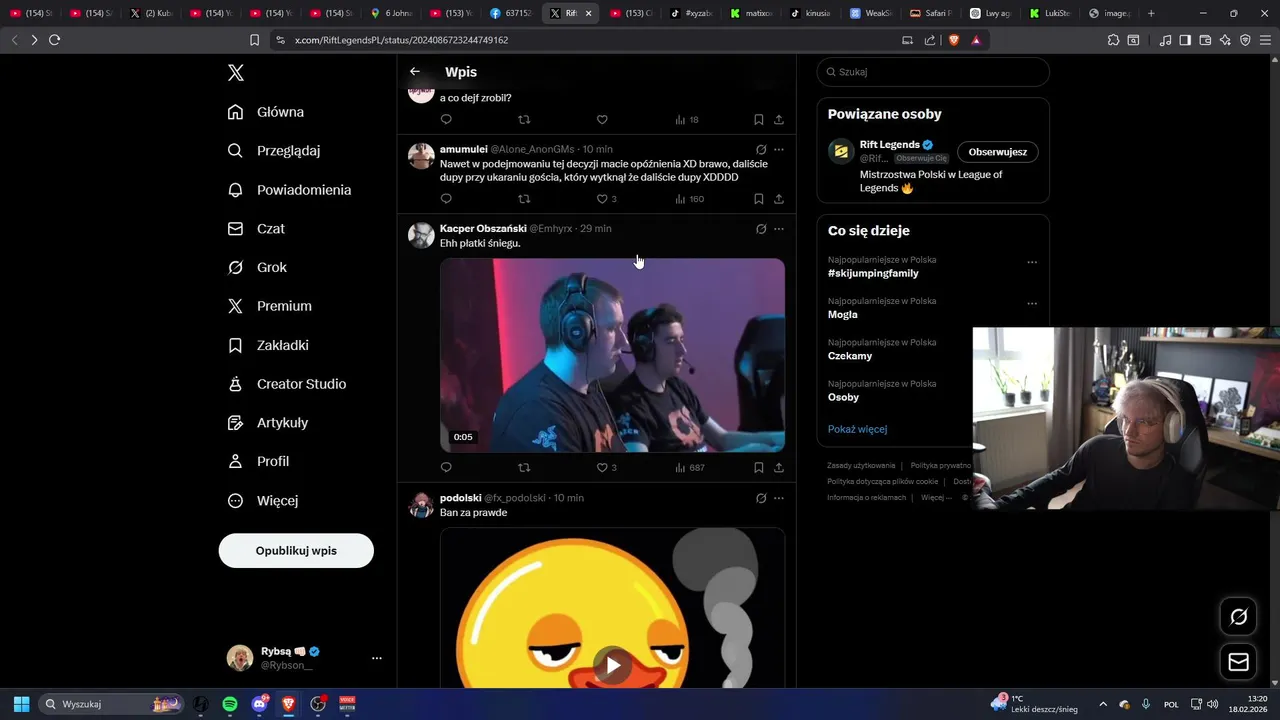Image resolution: width=1280 pixels, height=720 pixels.
Task: Click the X logo in sidebar
Action: [235, 73]
